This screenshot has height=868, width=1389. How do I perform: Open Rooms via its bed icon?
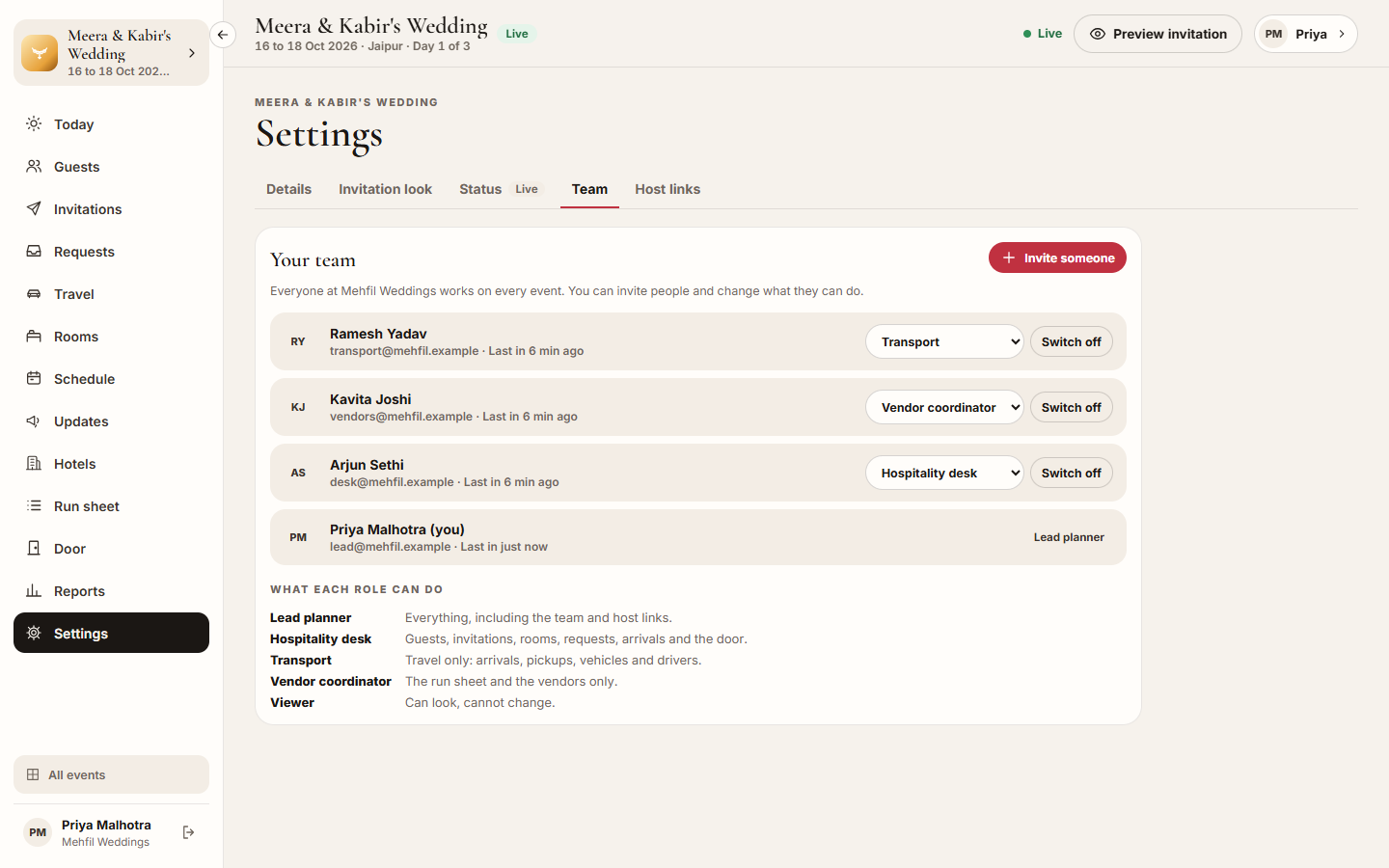34,337
